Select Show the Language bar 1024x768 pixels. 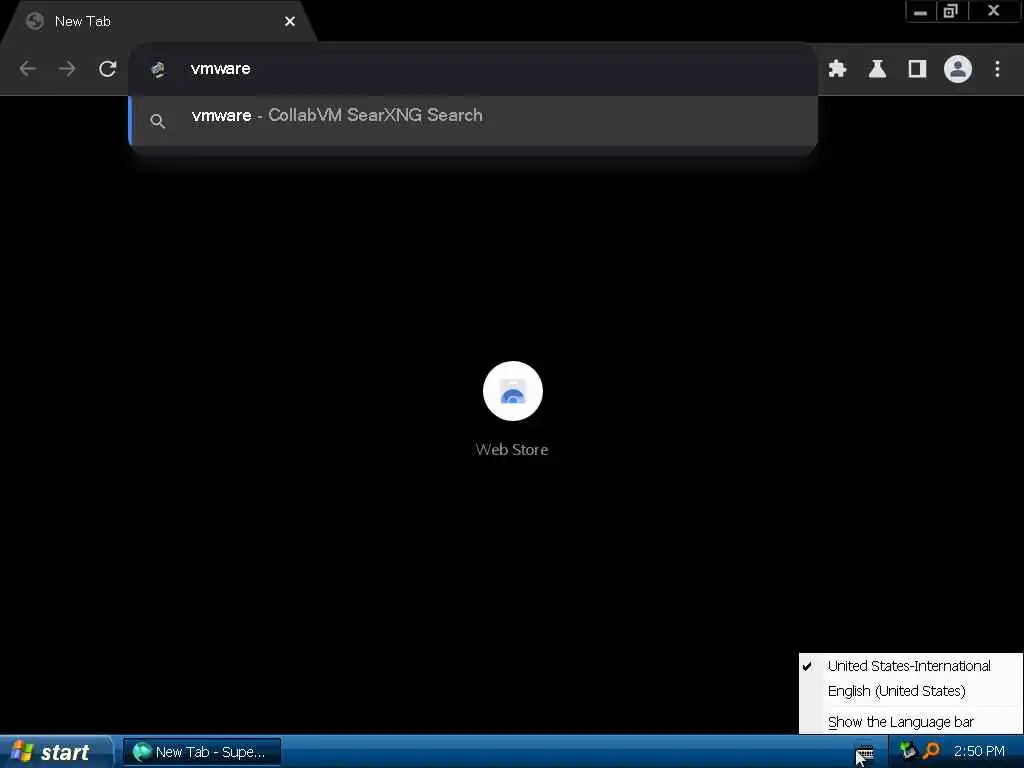(x=910, y=722)
